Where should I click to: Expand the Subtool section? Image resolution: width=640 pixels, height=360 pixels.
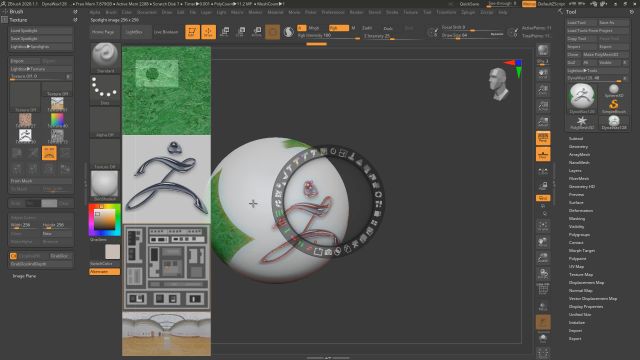[x=576, y=139]
